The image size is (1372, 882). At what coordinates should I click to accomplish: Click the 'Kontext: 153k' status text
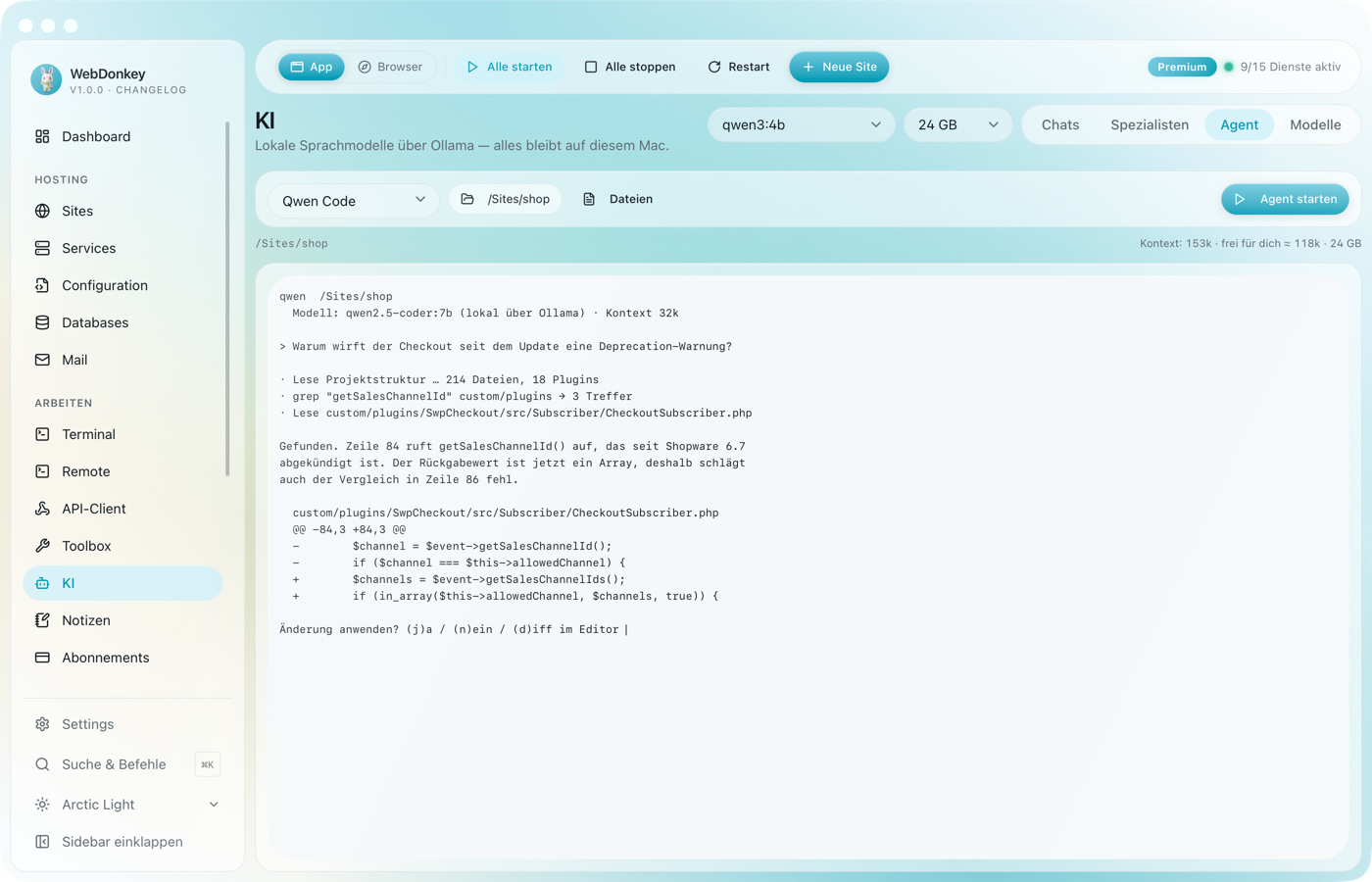[x=1176, y=243]
